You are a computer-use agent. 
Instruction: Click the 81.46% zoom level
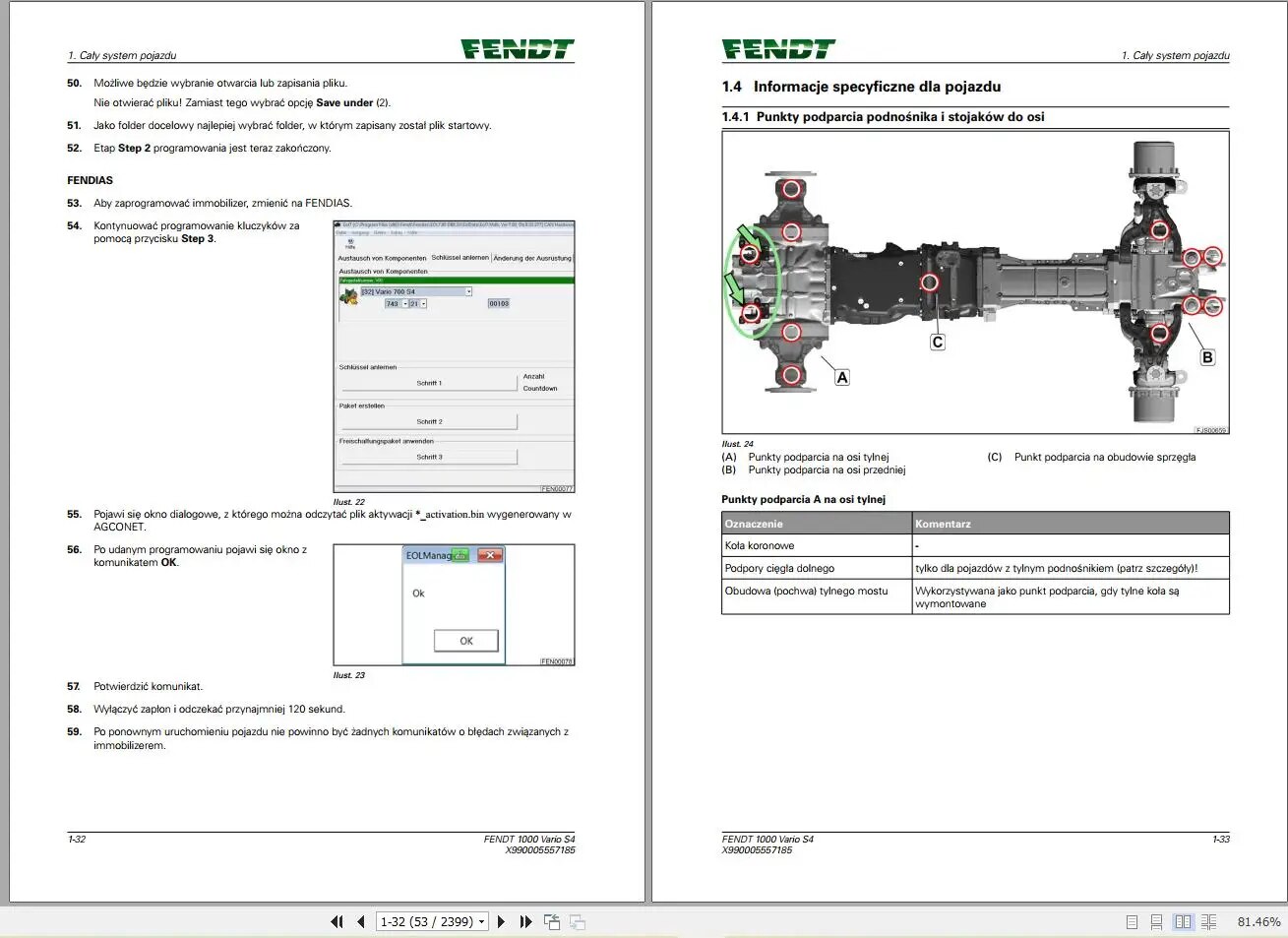1258,922
